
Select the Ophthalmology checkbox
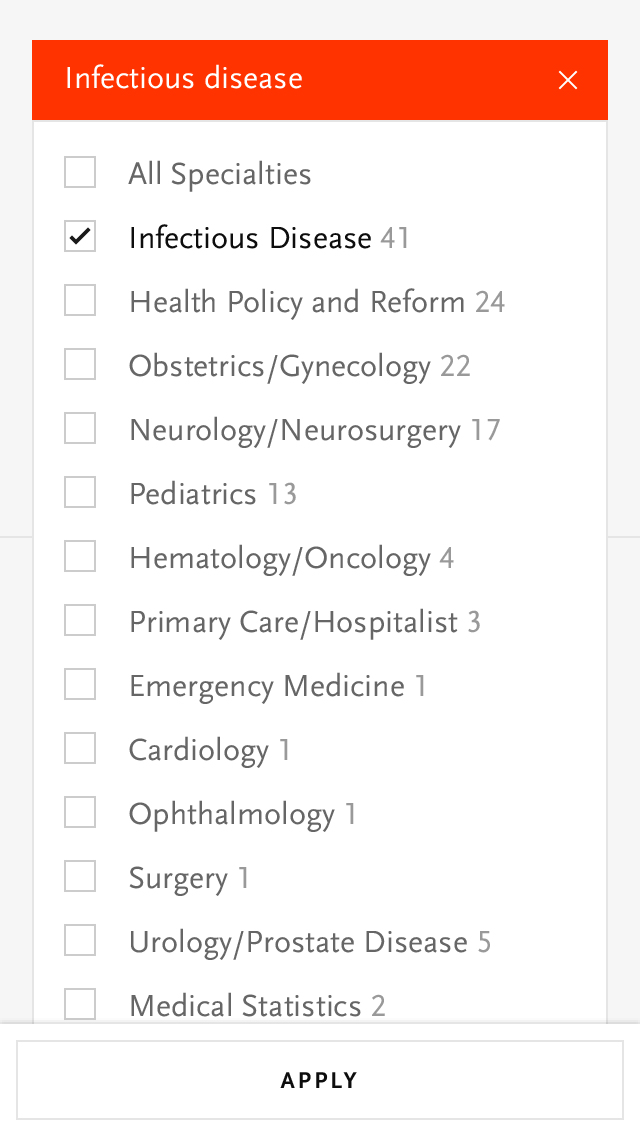coord(80,813)
